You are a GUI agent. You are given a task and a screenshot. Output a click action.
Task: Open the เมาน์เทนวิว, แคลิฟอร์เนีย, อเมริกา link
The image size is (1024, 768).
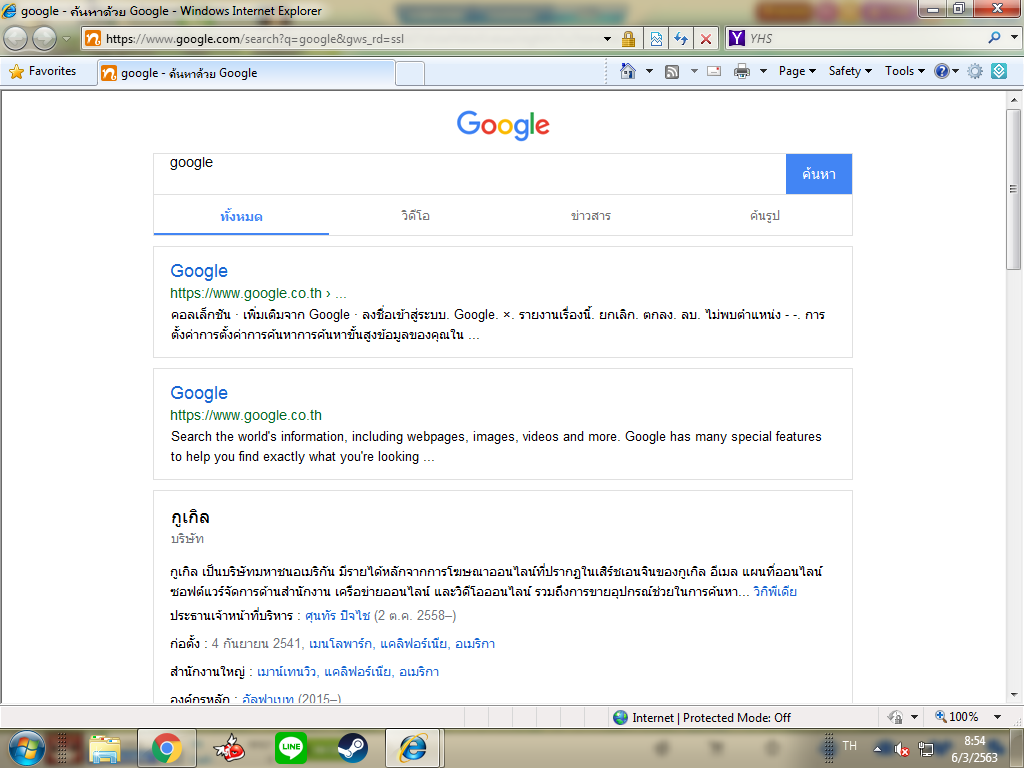click(347, 672)
